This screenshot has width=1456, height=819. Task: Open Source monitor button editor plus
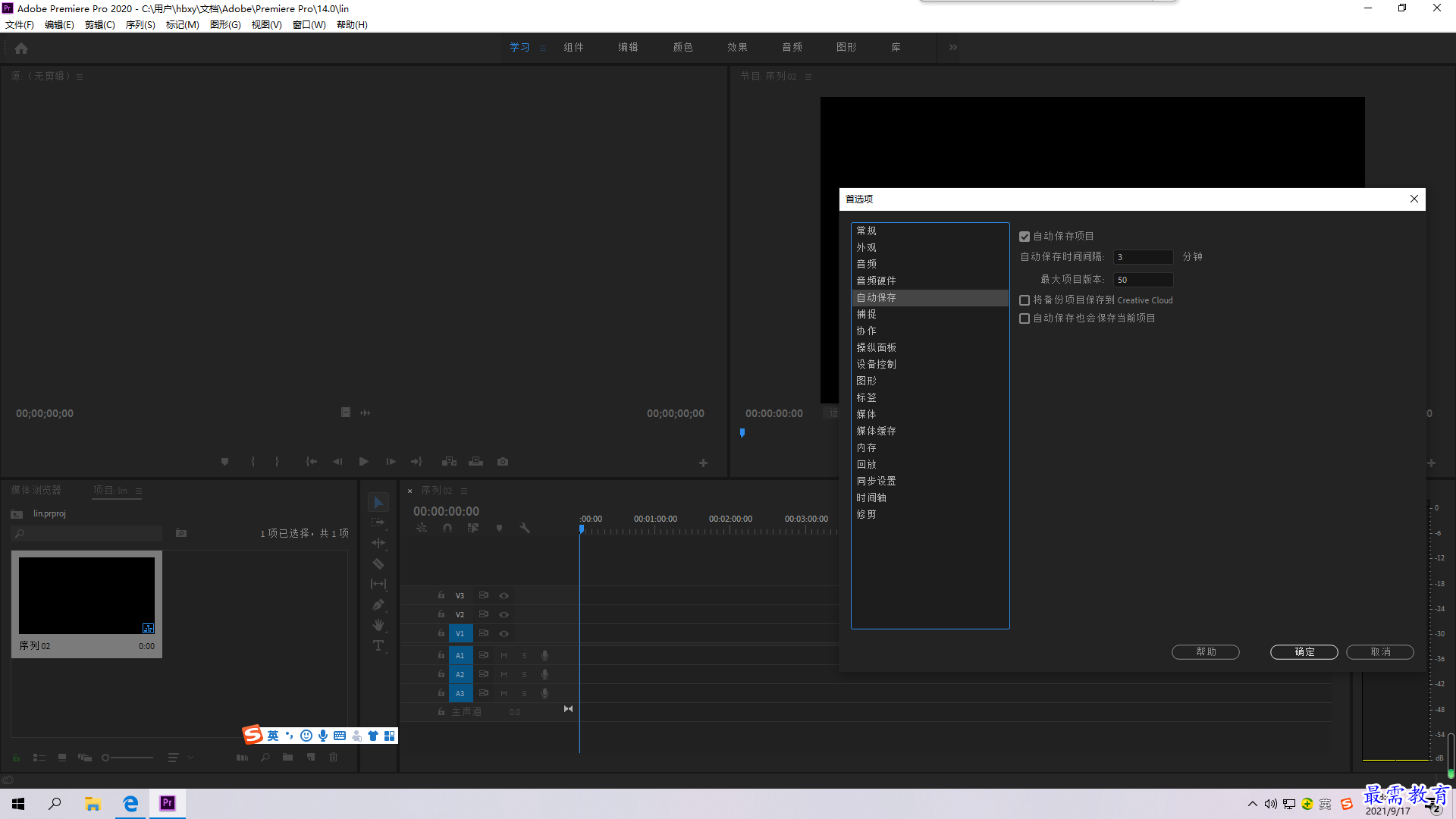(703, 463)
